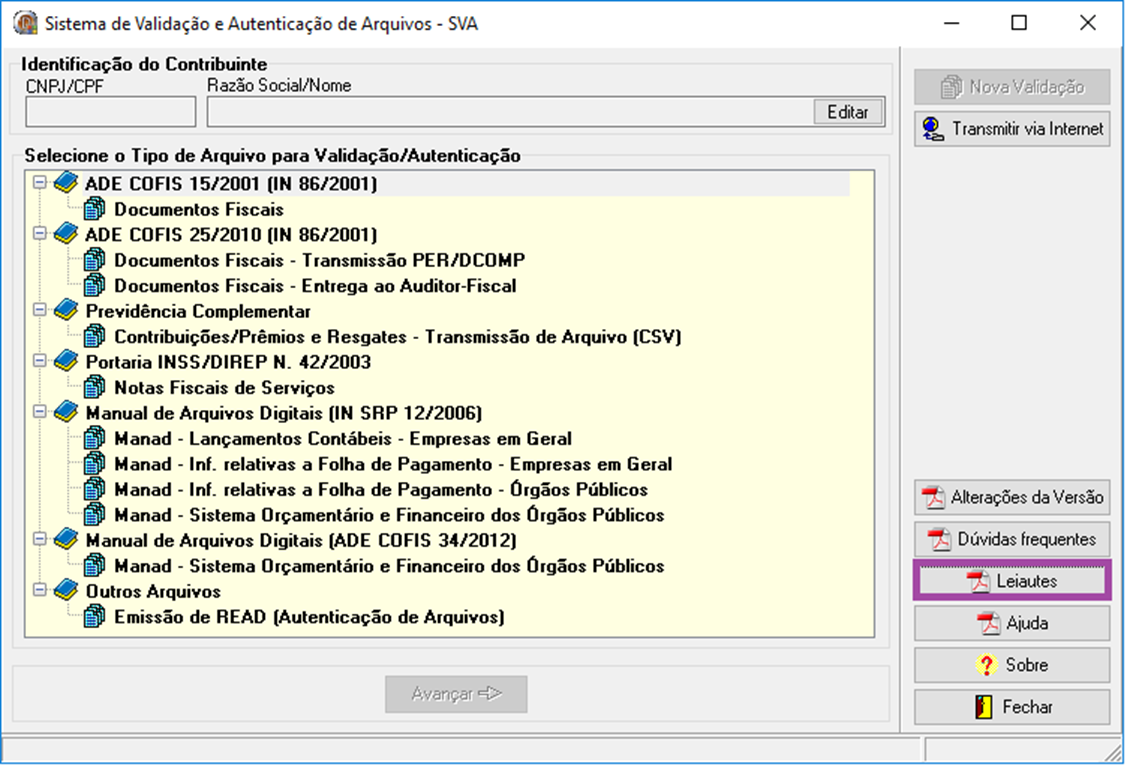Click the document icon beside Emissão de READ
Viewport: 1130px width, 770px height.
click(95, 616)
